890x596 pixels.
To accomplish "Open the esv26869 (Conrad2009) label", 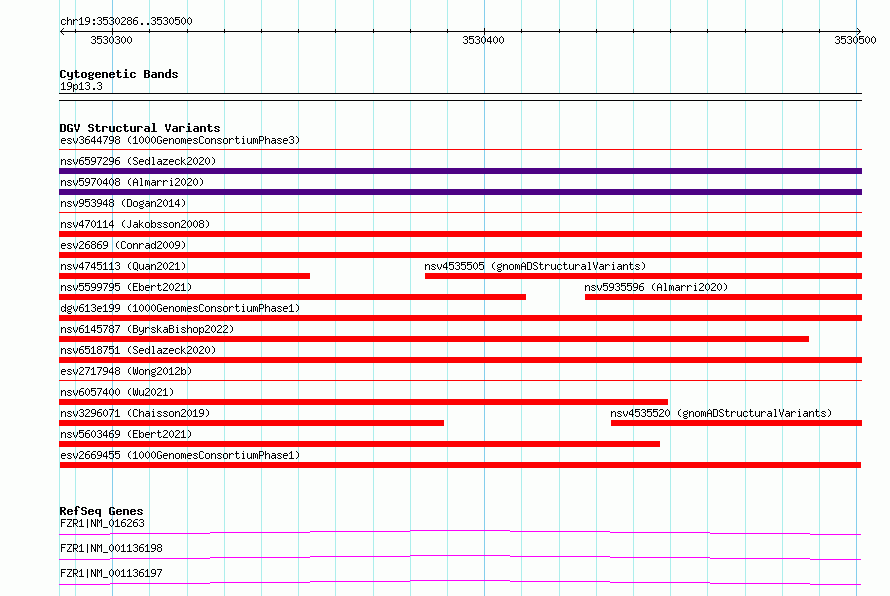I will (x=123, y=245).
